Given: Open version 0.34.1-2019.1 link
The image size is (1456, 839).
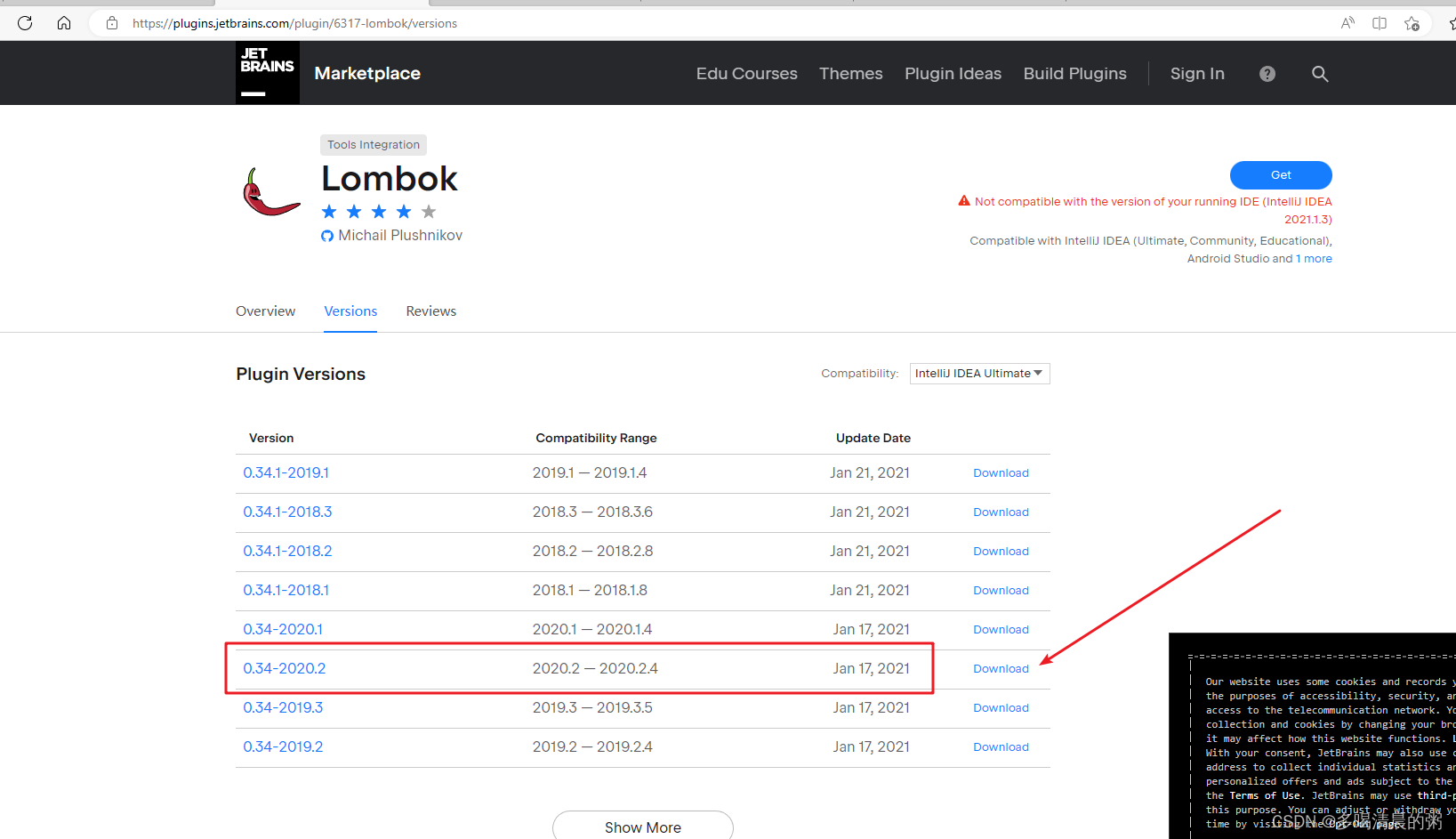Looking at the screenshot, I should [x=286, y=473].
